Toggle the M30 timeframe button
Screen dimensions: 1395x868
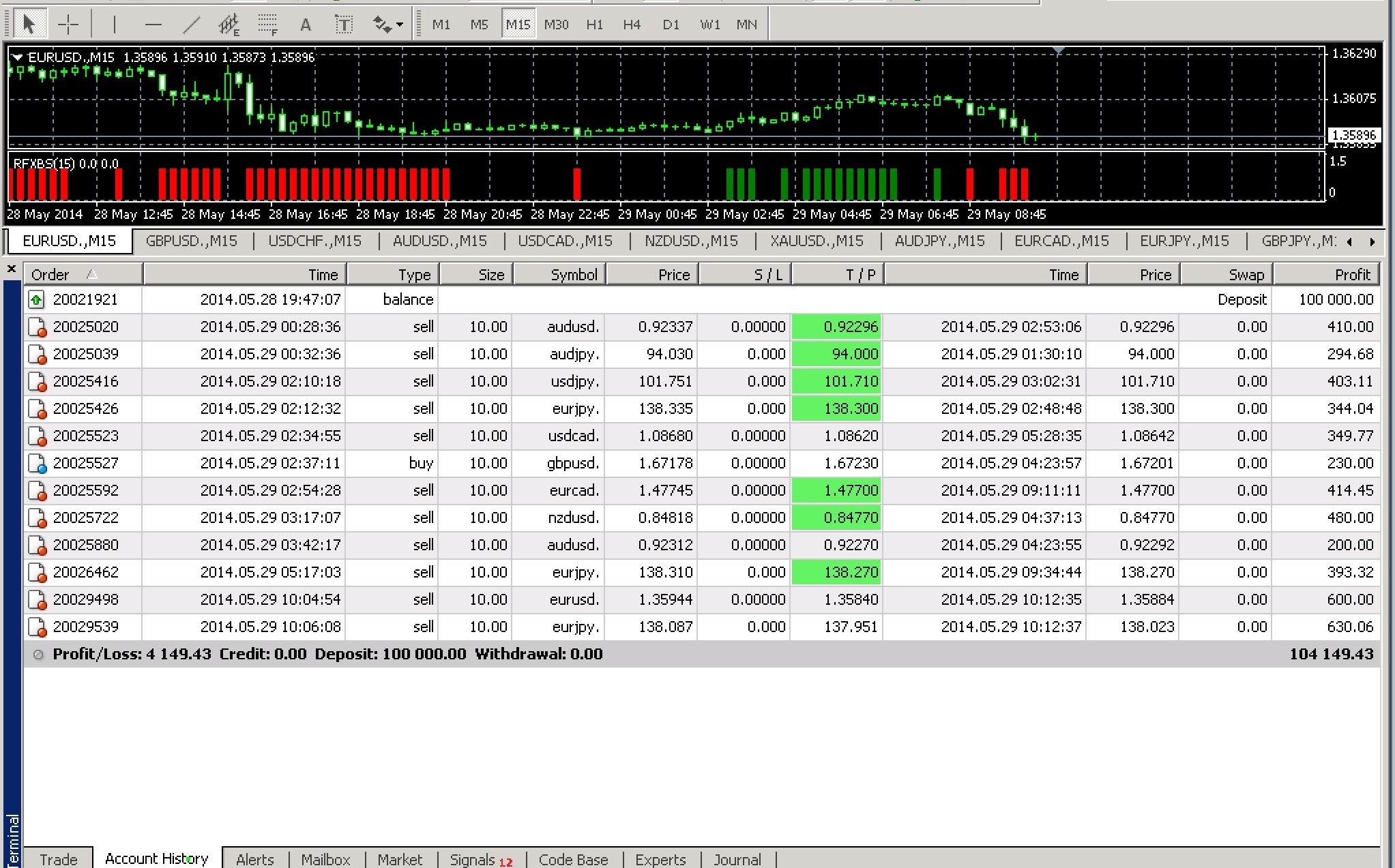[x=556, y=25]
